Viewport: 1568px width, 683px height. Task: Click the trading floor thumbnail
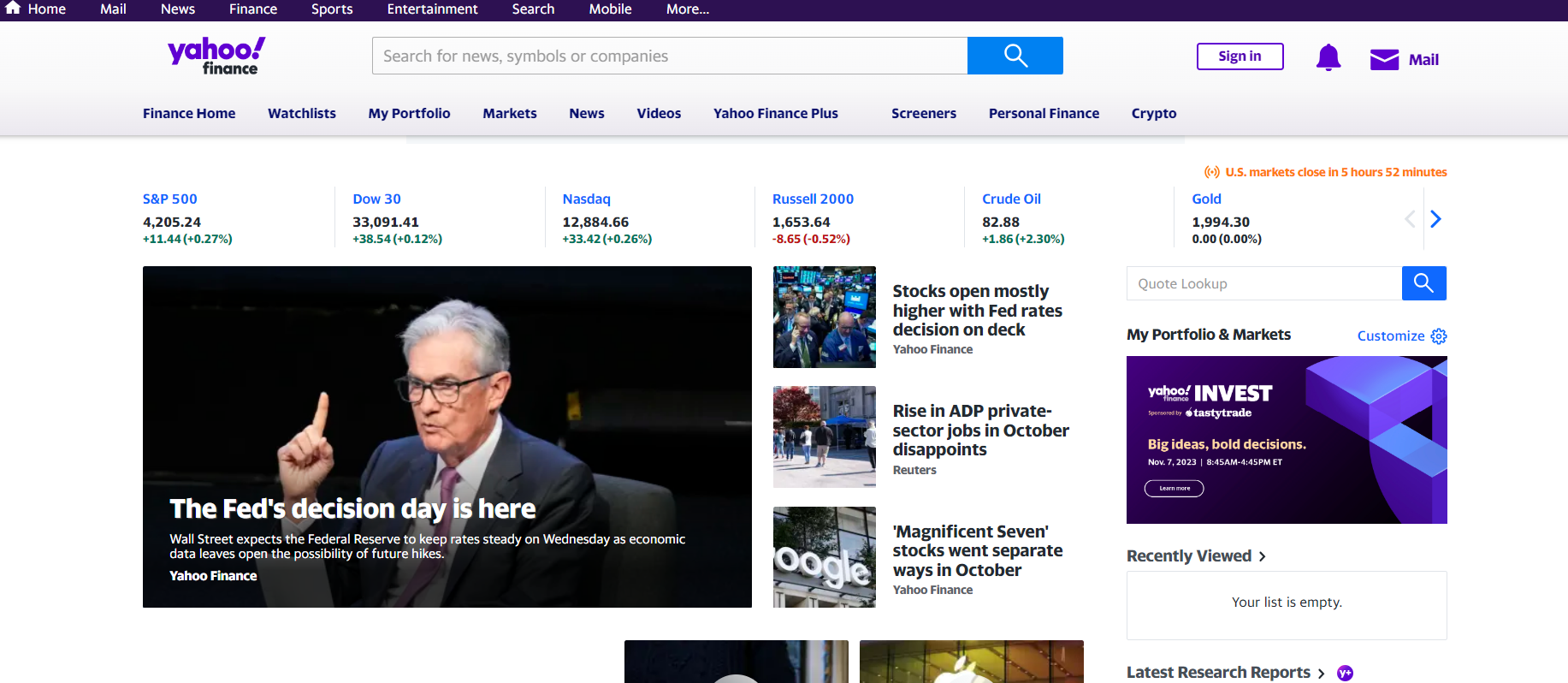[825, 317]
